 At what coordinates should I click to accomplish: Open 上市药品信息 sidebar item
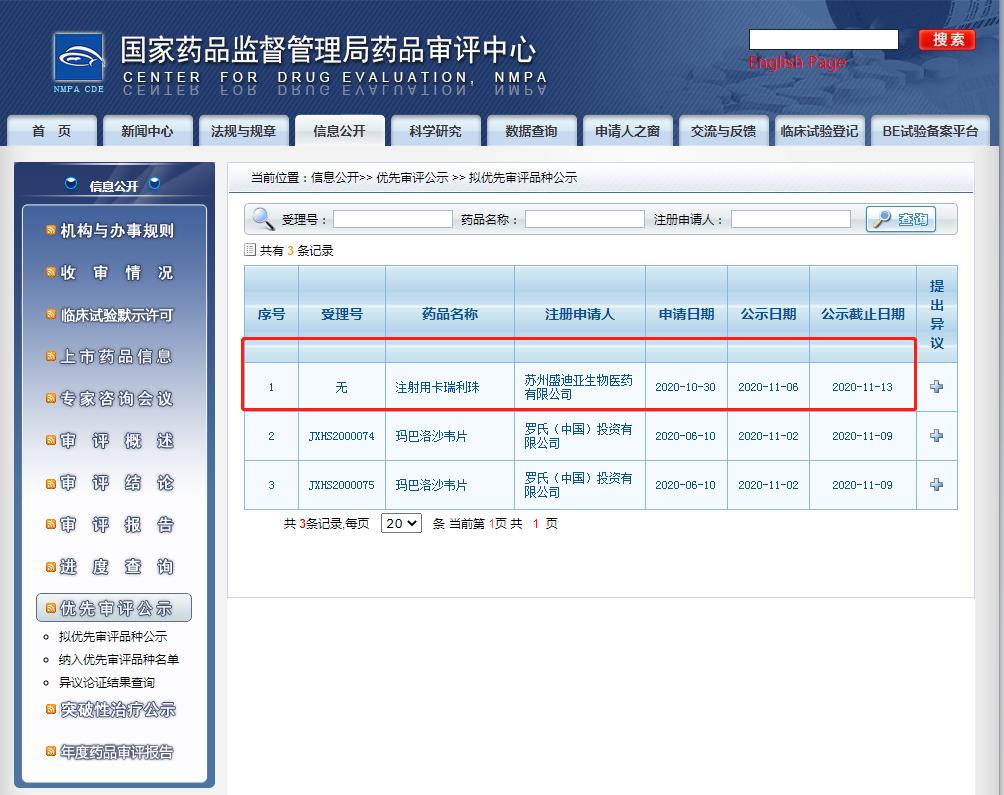(x=117, y=357)
